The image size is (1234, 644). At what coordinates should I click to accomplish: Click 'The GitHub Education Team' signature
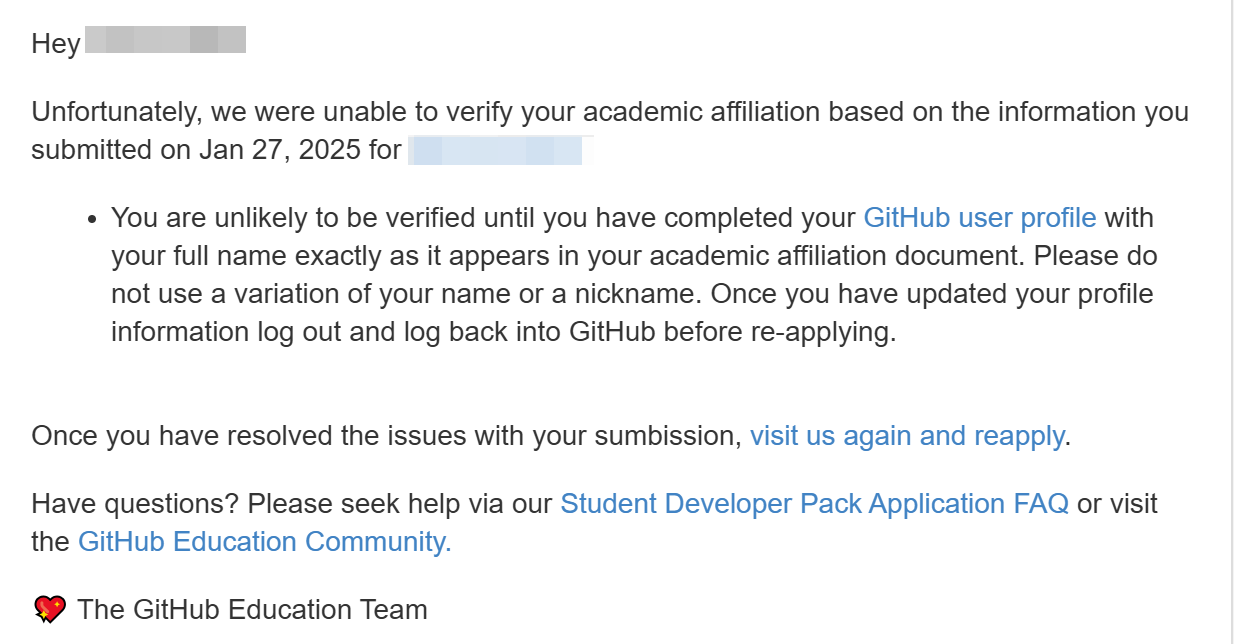[252, 609]
